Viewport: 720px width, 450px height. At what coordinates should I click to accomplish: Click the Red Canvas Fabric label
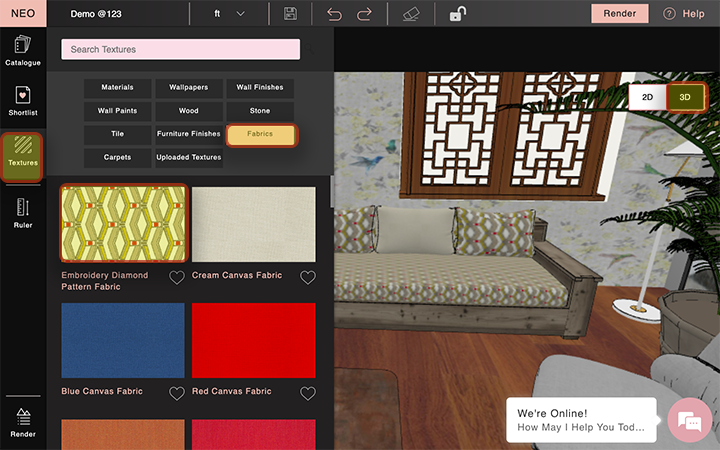tap(231, 391)
